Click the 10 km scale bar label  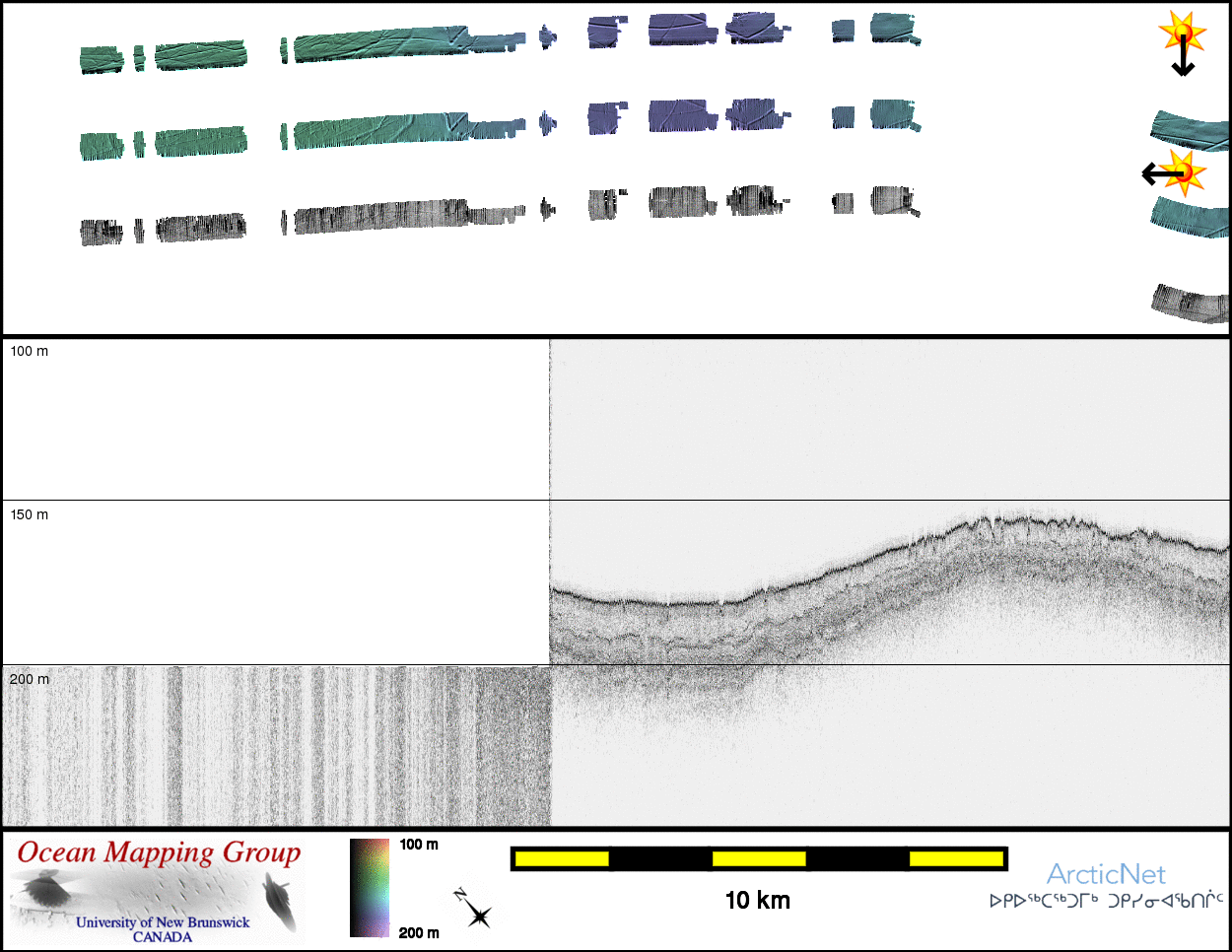(757, 900)
